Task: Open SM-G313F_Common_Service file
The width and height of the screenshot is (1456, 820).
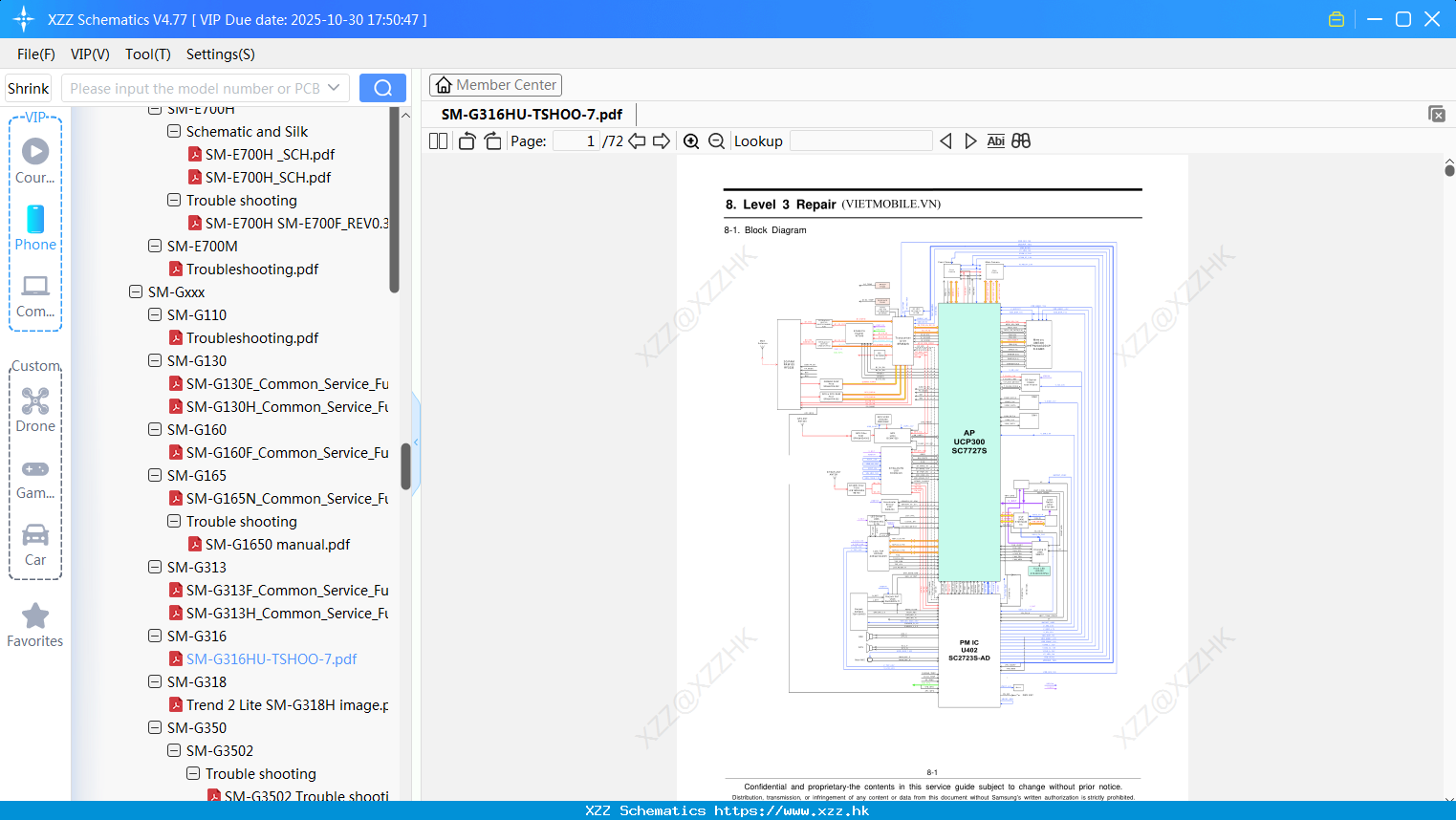Action: click(287, 590)
